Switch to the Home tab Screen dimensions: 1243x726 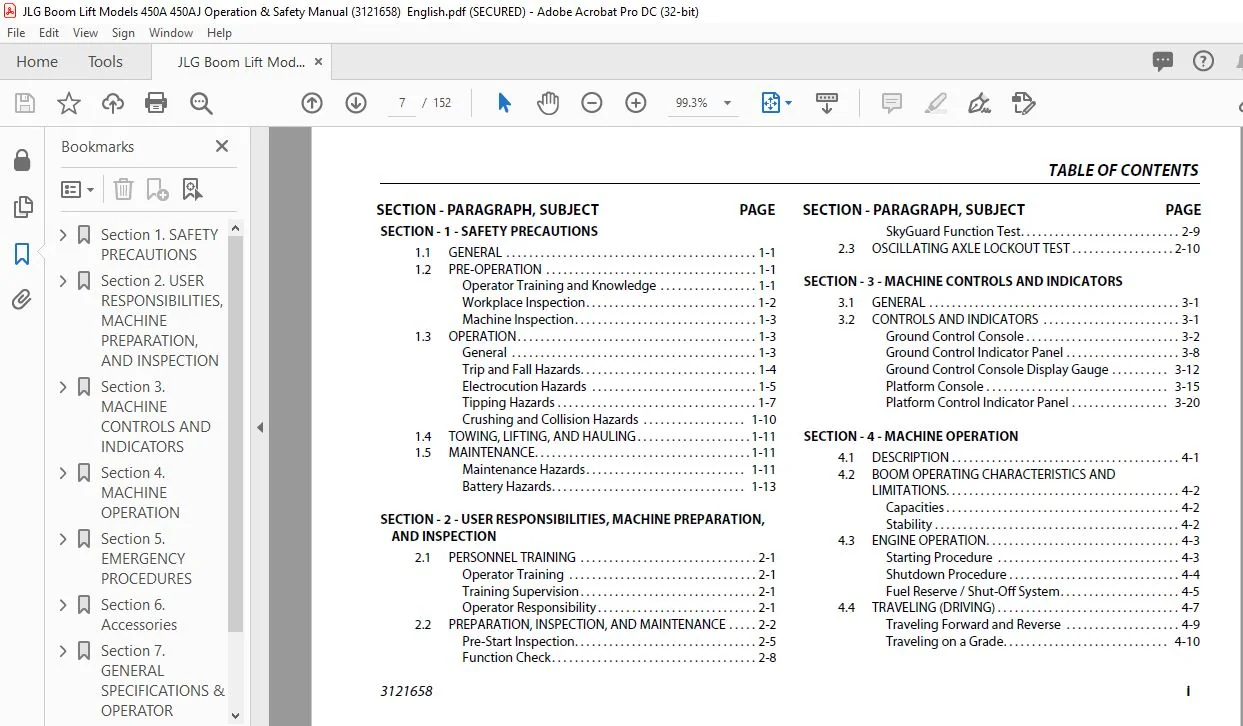tap(37, 61)
